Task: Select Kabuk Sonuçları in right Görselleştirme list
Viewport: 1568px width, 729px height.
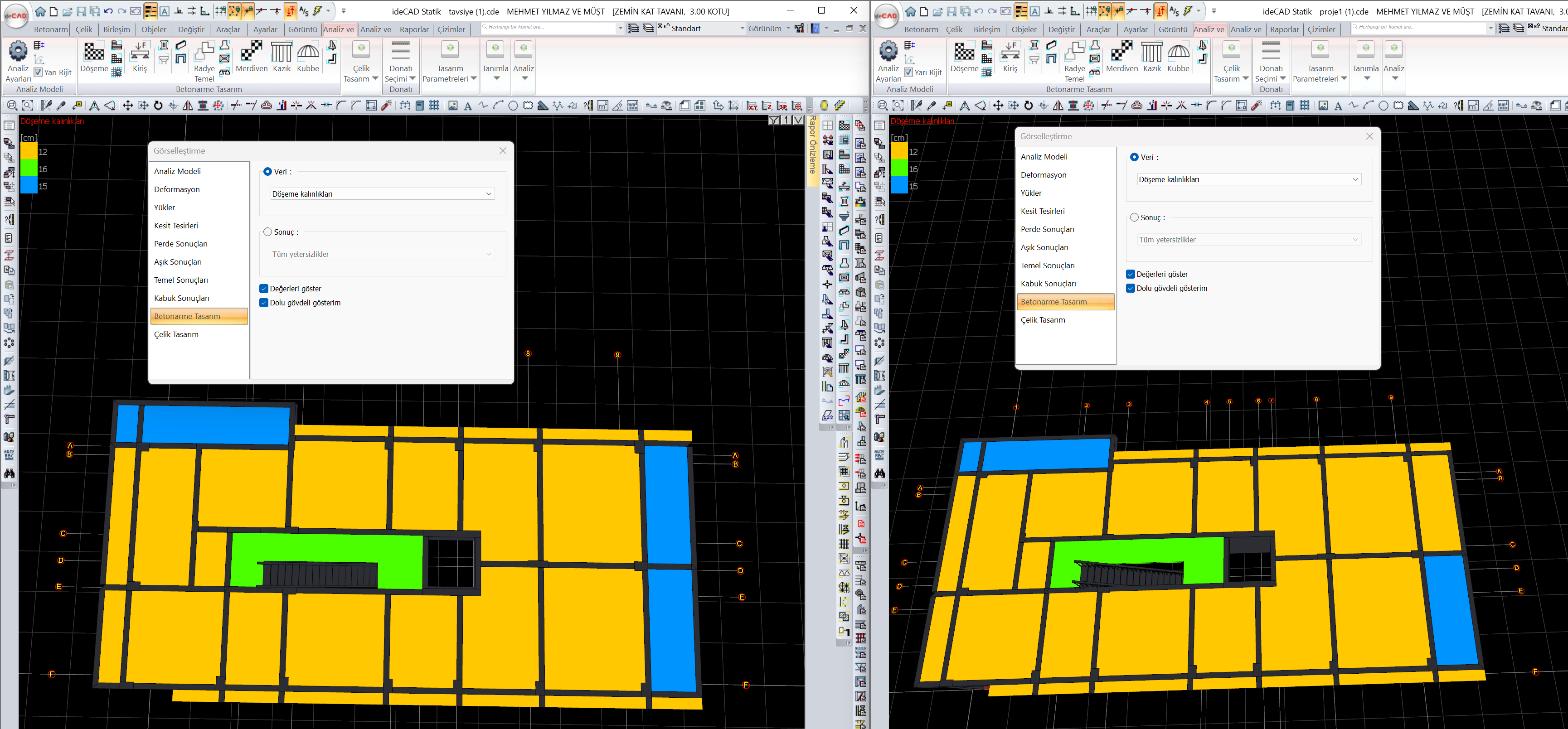Action: pyautogui.click(x=1066, y=284)
